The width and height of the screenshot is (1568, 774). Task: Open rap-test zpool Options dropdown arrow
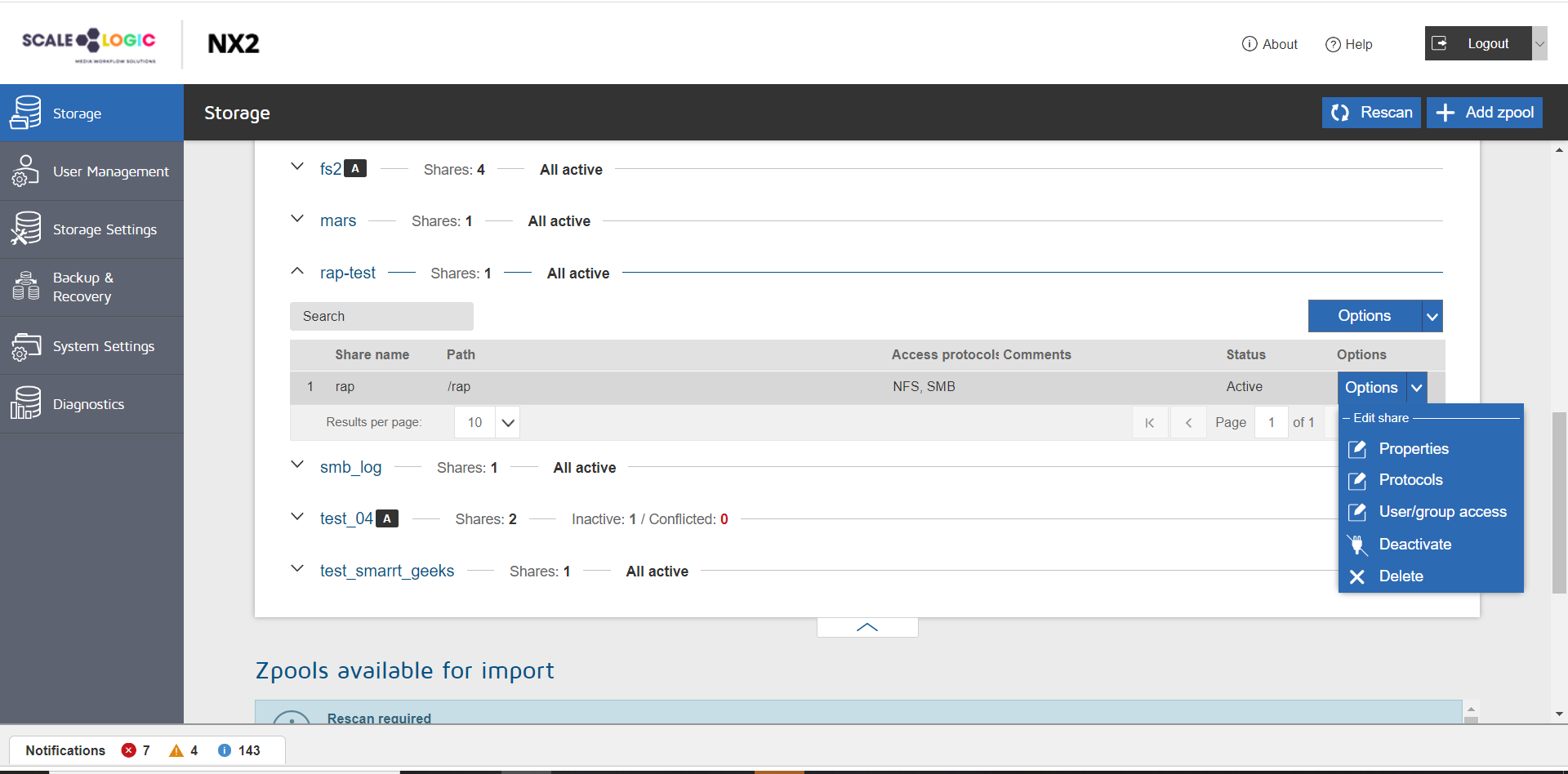click(x=1432, y=316)
